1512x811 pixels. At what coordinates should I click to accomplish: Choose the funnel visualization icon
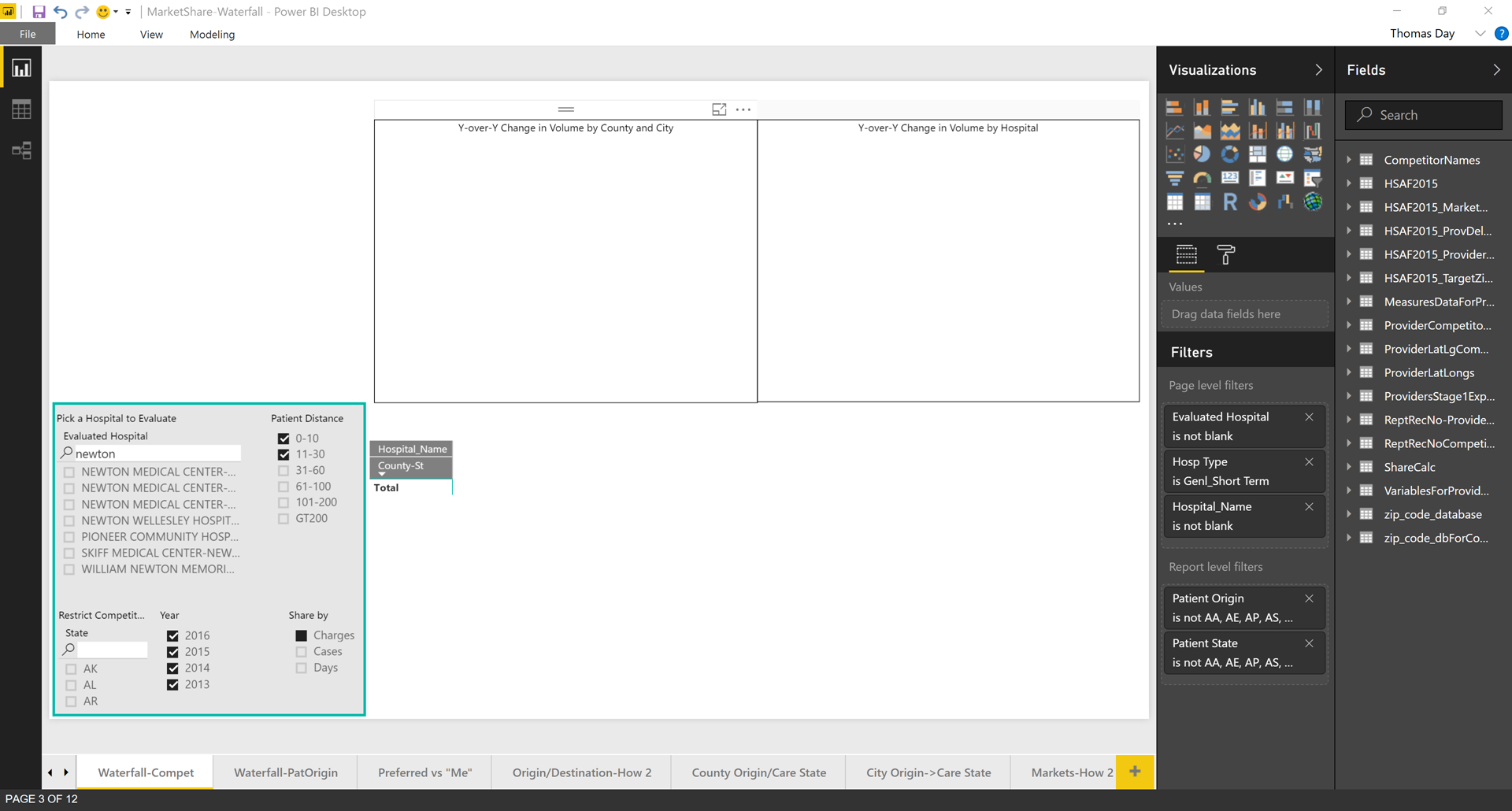tap(1174, 178)
